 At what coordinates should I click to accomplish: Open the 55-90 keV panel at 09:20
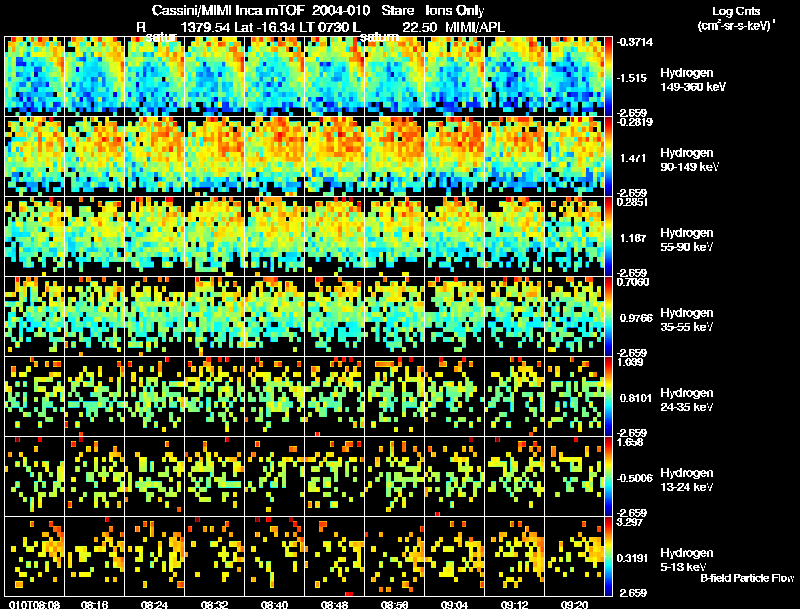pyautogui.click(x=574, y=236)
